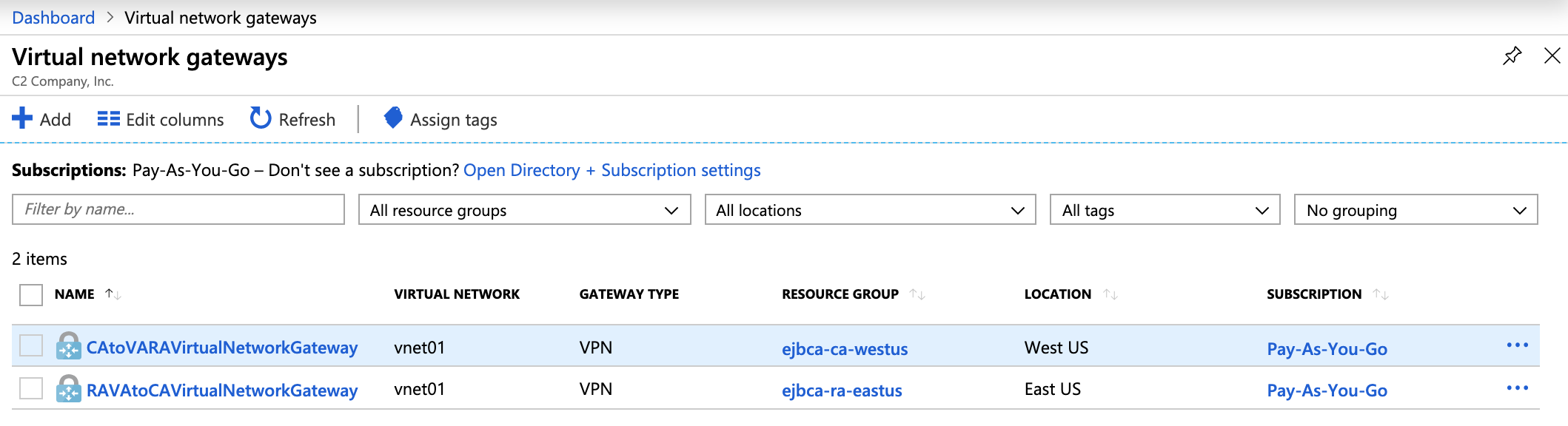Screen dimensions: 1568x426
Task: Expand the All locations dropdown
Action: click(x=870, y=210)
